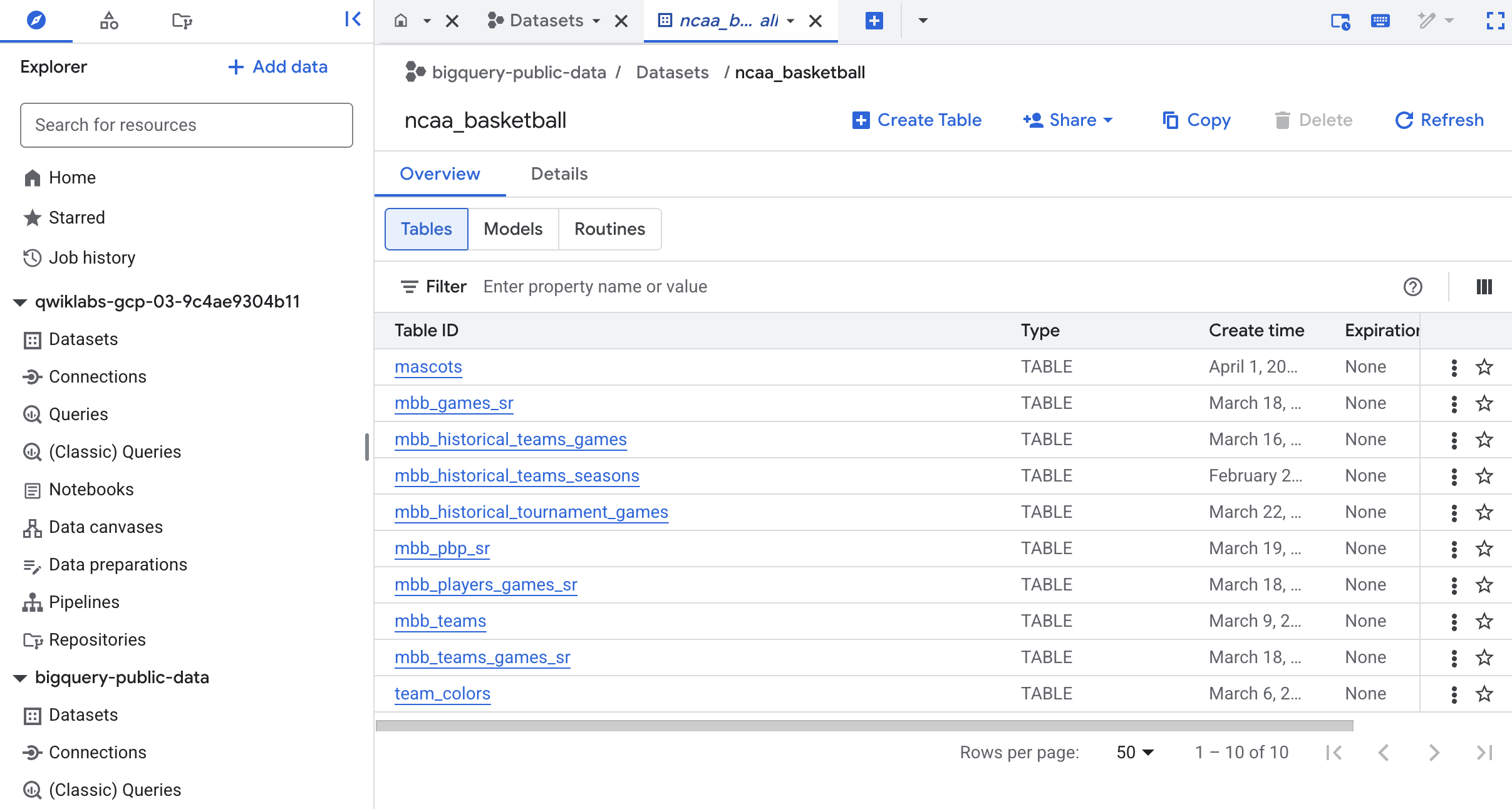Collapse the bigquery-public-data project tree
The height and width of the screenshot is (809, 1512).
coord(20,678)
